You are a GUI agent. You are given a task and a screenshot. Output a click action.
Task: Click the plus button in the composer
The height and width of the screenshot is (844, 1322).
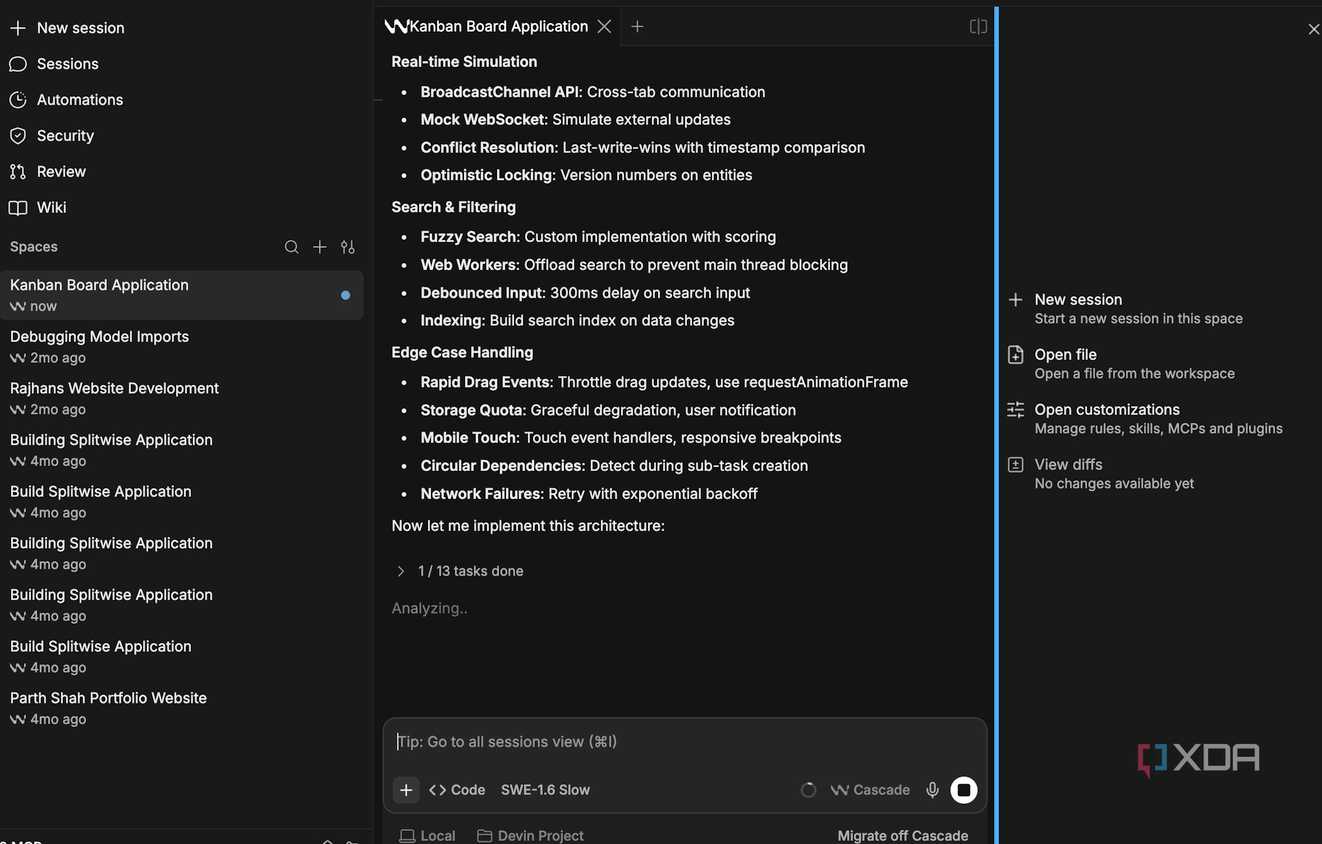(x=406, y=790)
